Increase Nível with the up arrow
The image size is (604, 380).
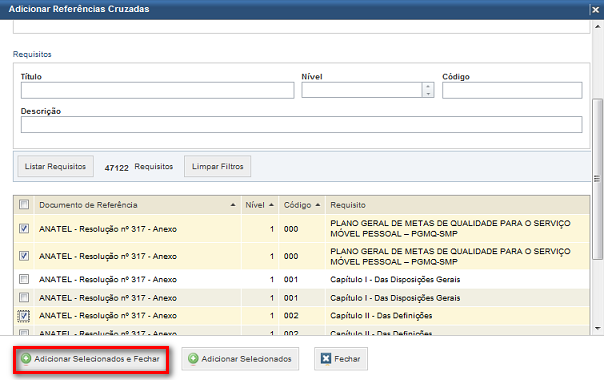click(428, 86)
